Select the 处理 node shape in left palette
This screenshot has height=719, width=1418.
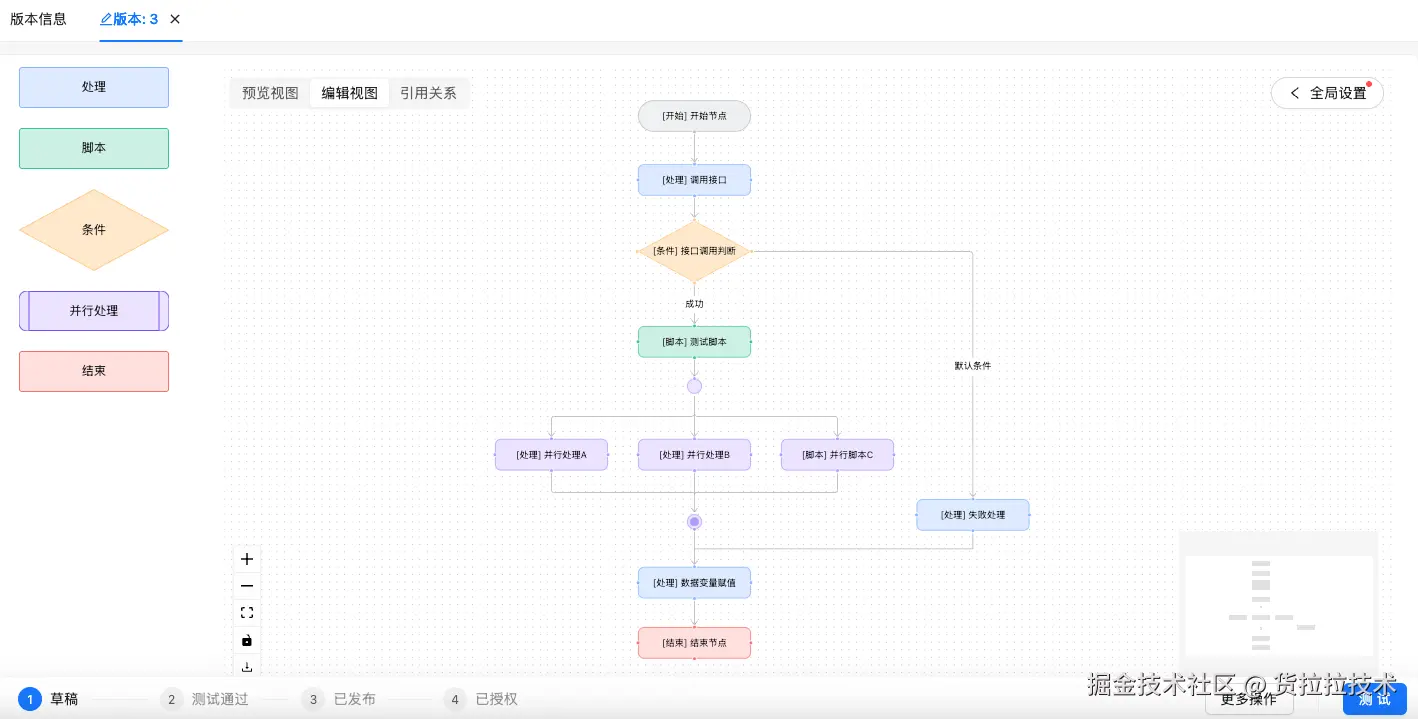pyautogui.click(x=93, y=87)
